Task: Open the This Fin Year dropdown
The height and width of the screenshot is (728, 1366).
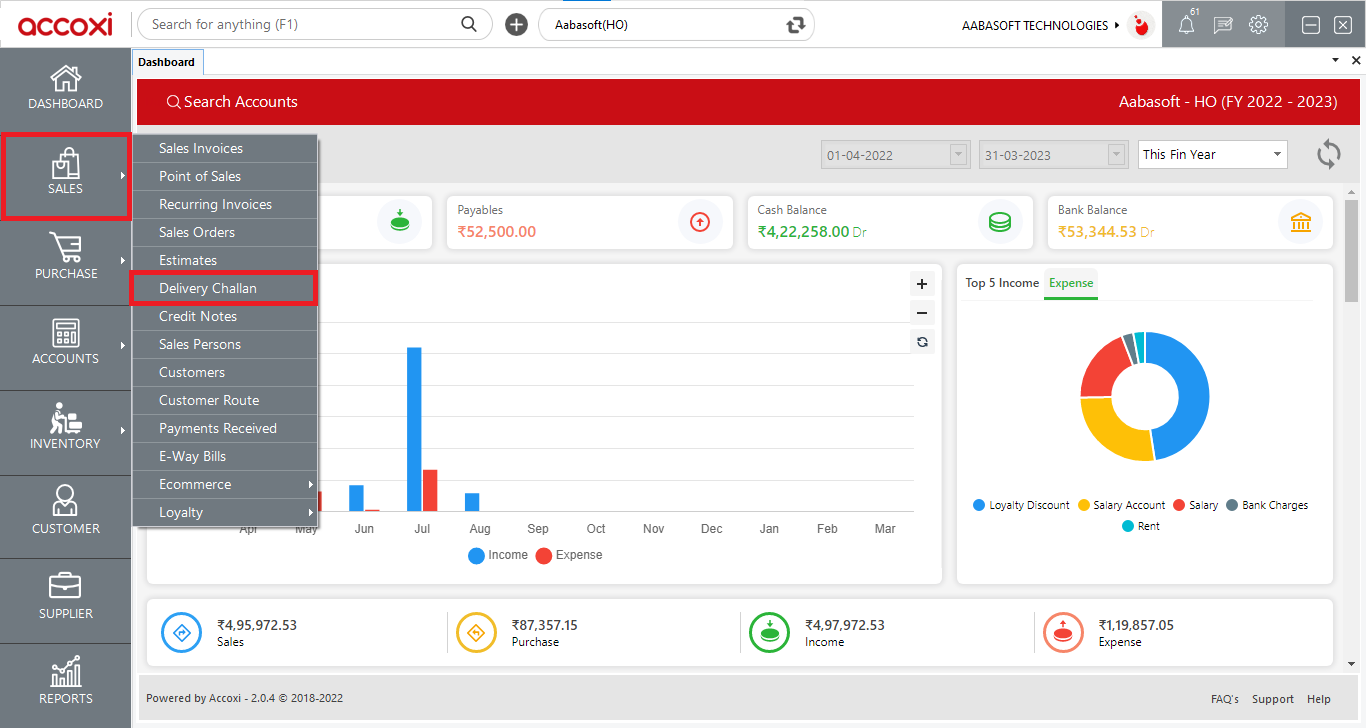Action: pyautogui.click(x=1213, y=154)
